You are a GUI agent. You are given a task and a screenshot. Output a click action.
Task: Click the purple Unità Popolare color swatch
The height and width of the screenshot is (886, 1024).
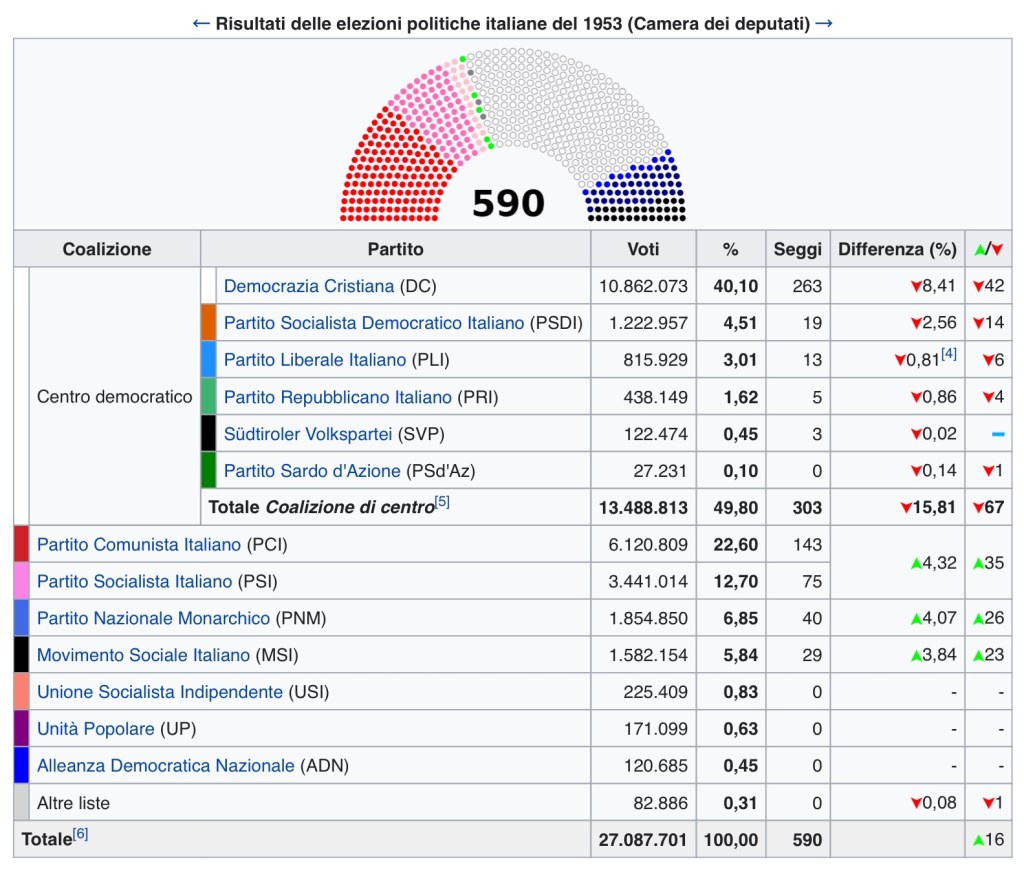pos(21,729)
